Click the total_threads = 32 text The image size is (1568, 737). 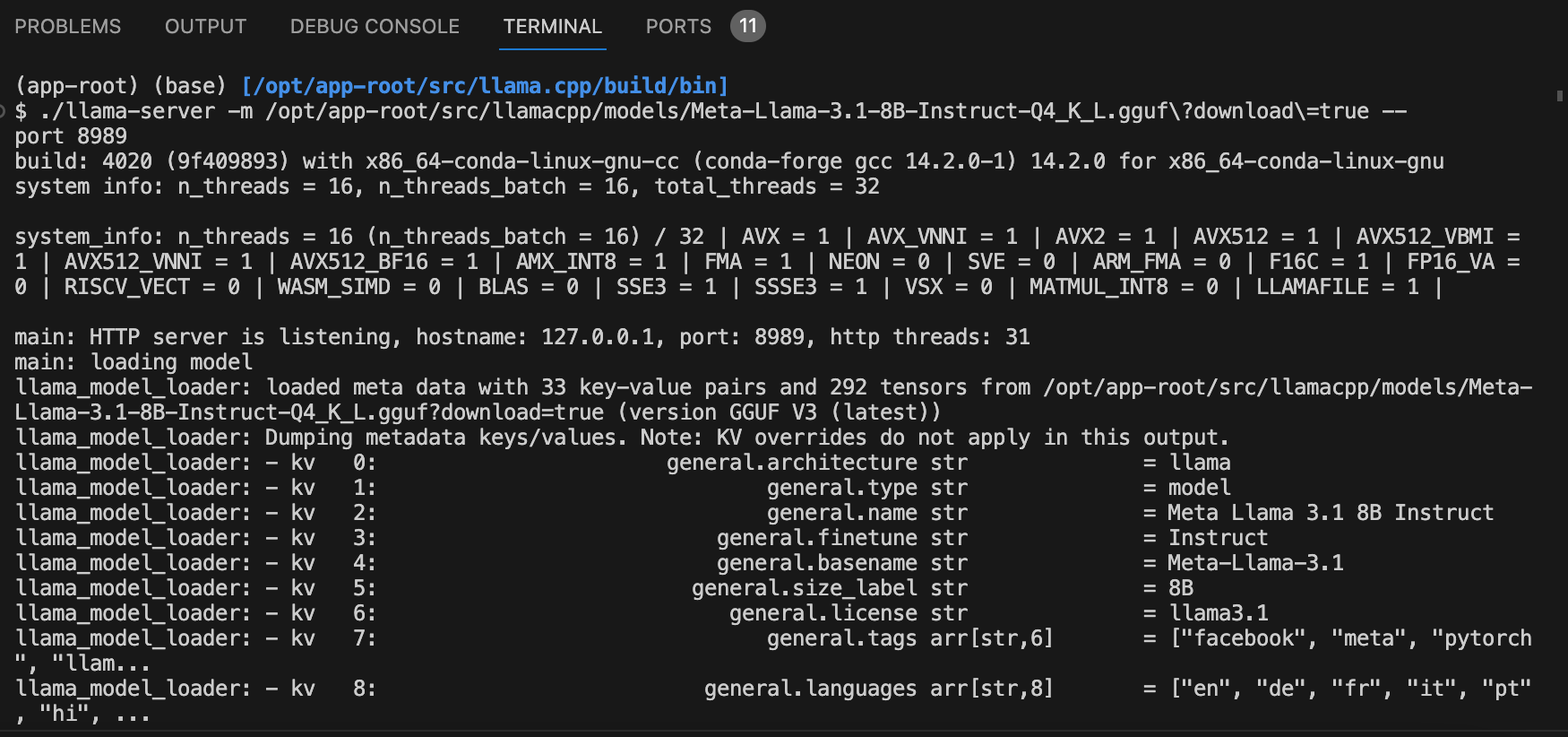click(x=767, y=186)
